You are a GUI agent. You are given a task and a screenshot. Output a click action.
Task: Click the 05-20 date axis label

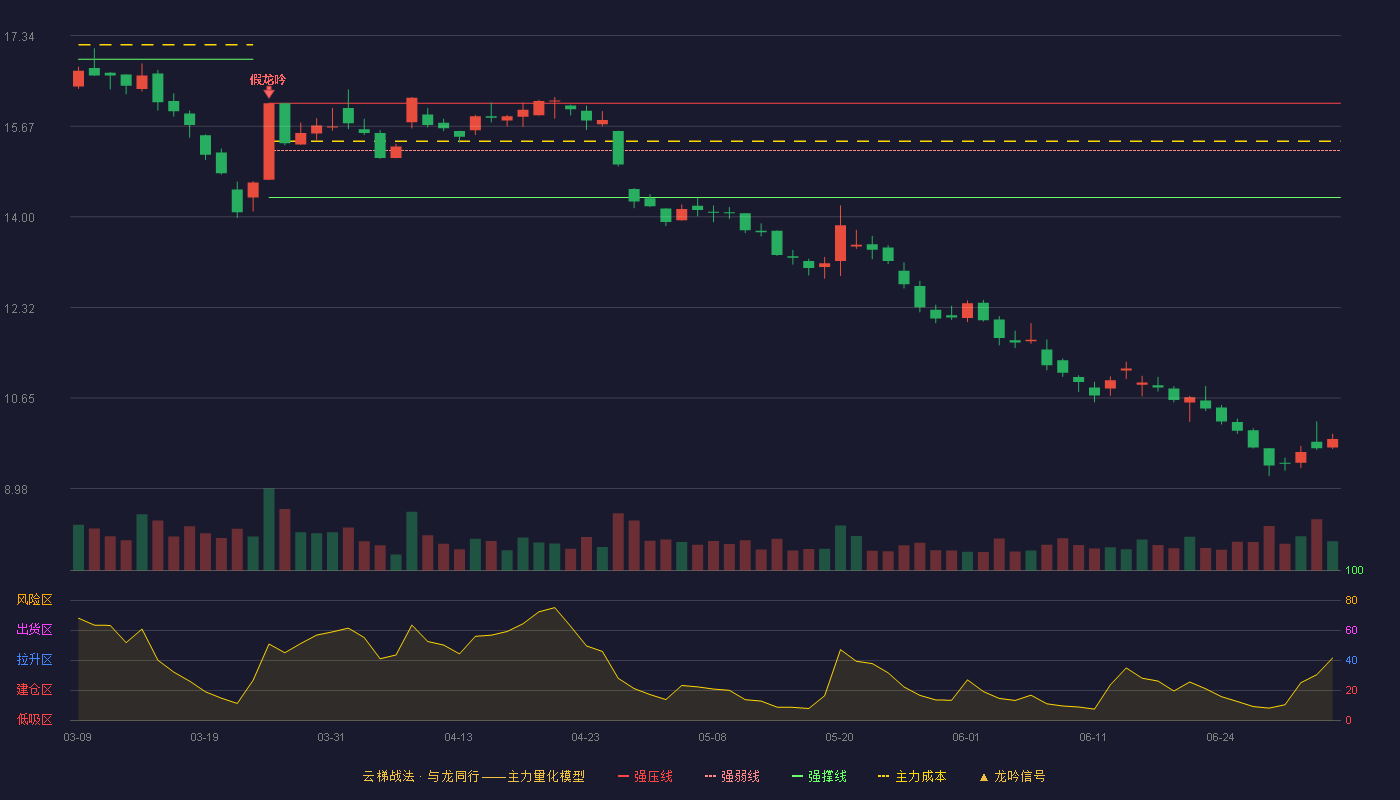[839, 737]
